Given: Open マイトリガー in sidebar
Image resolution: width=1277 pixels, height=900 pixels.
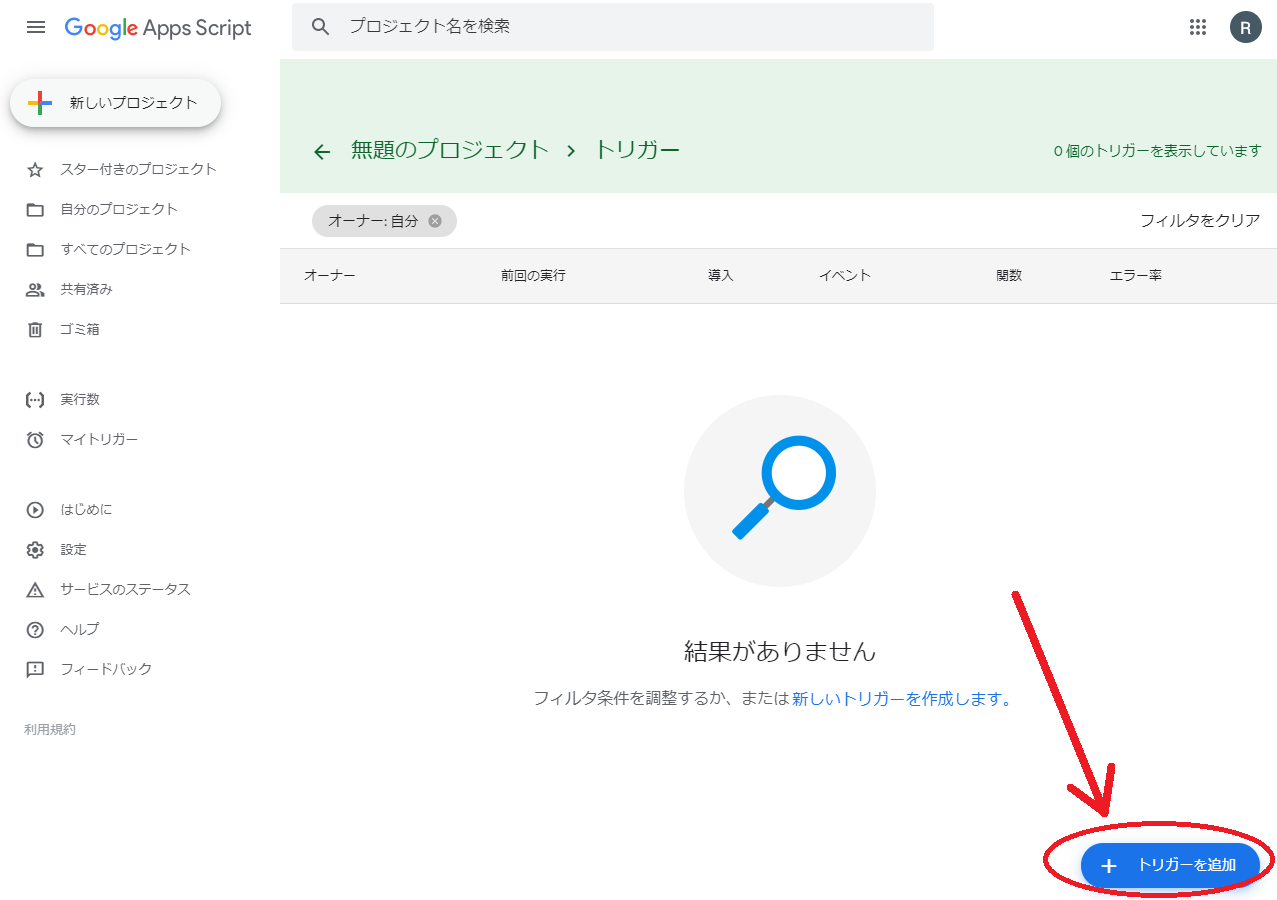Looking at the screenshot, I should [x=99, y=439].
